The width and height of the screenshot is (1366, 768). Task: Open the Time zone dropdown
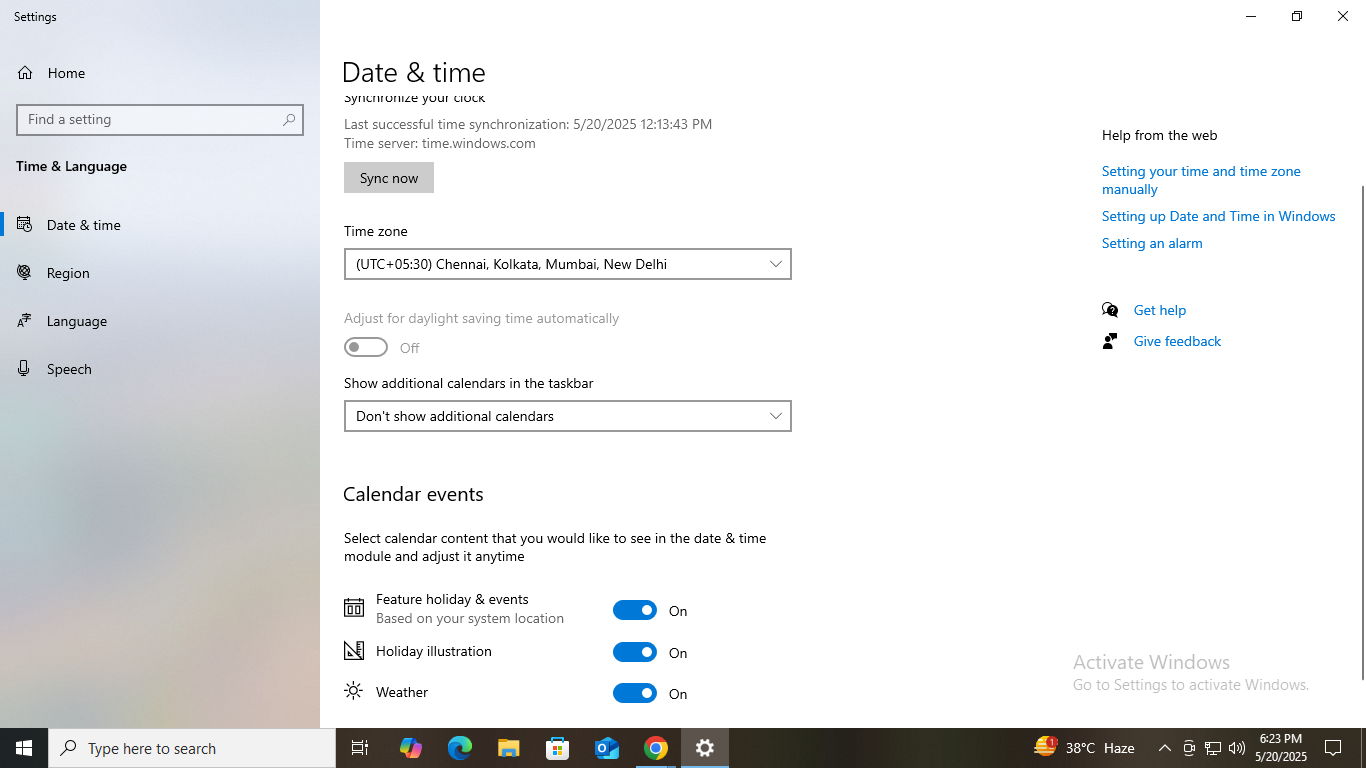568,264
